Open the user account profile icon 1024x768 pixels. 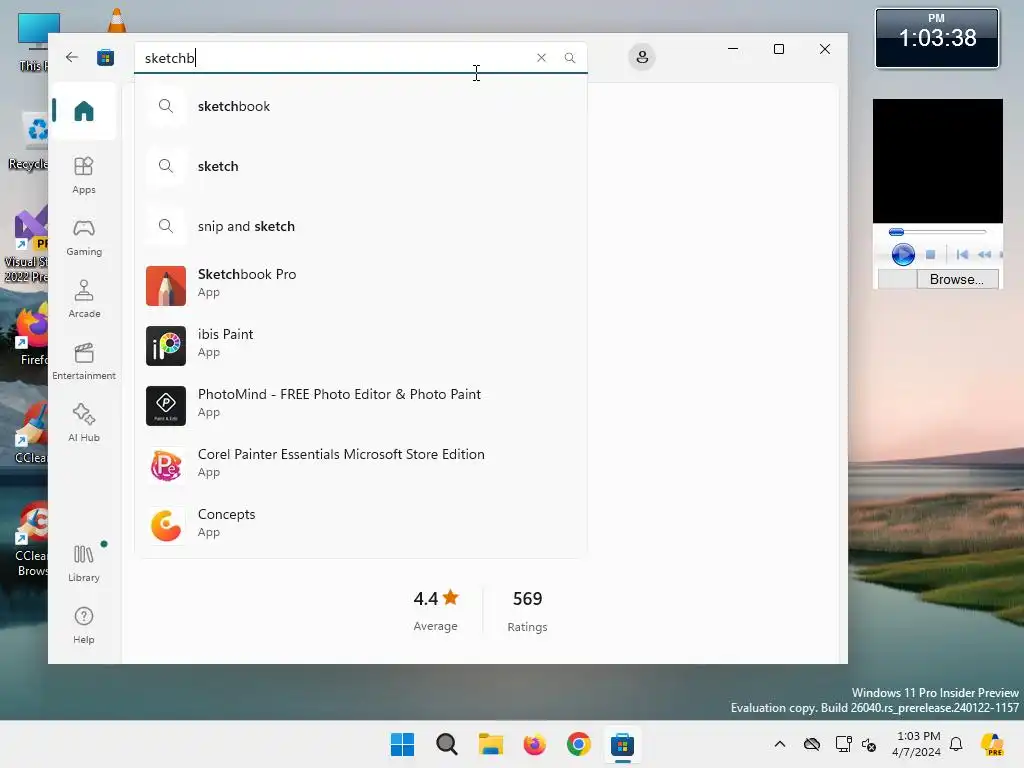click(642, 57)
